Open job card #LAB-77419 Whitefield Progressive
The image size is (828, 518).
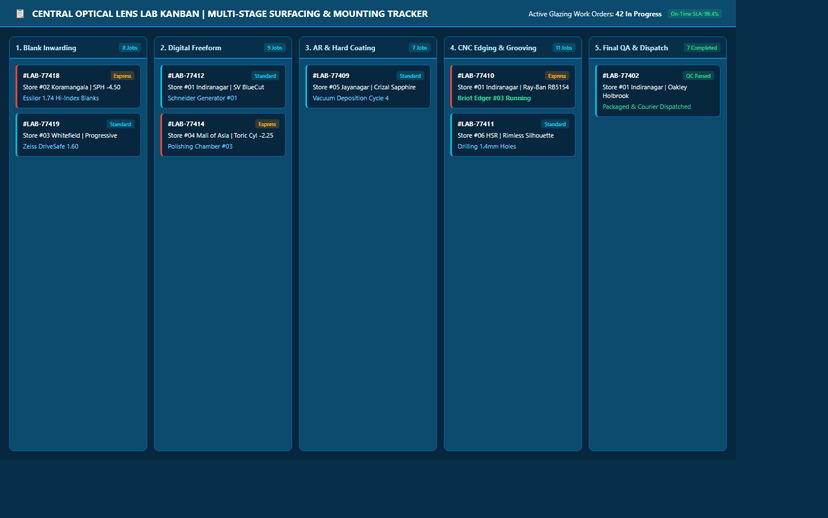point(78,135)
